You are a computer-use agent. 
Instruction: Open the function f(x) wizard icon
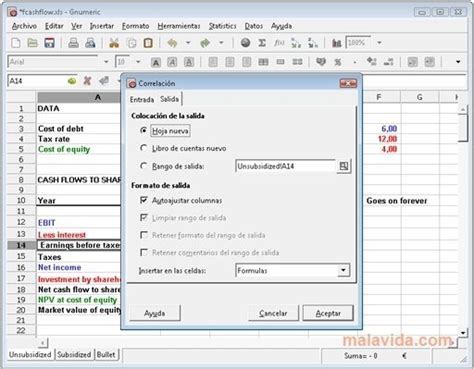coord(279,43)
